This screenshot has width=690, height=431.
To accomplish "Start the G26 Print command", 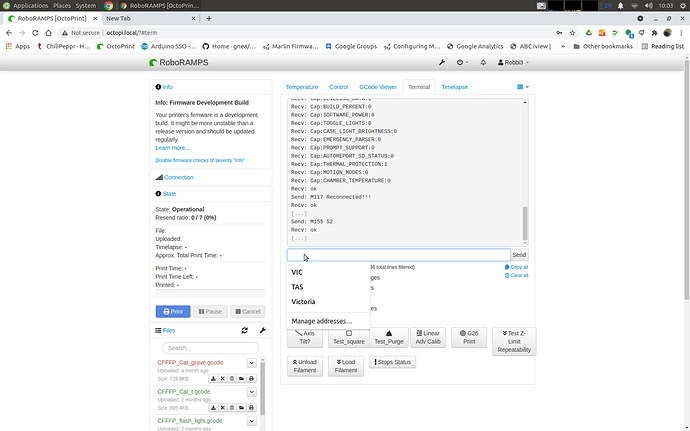I will click(x=469, y=337).
